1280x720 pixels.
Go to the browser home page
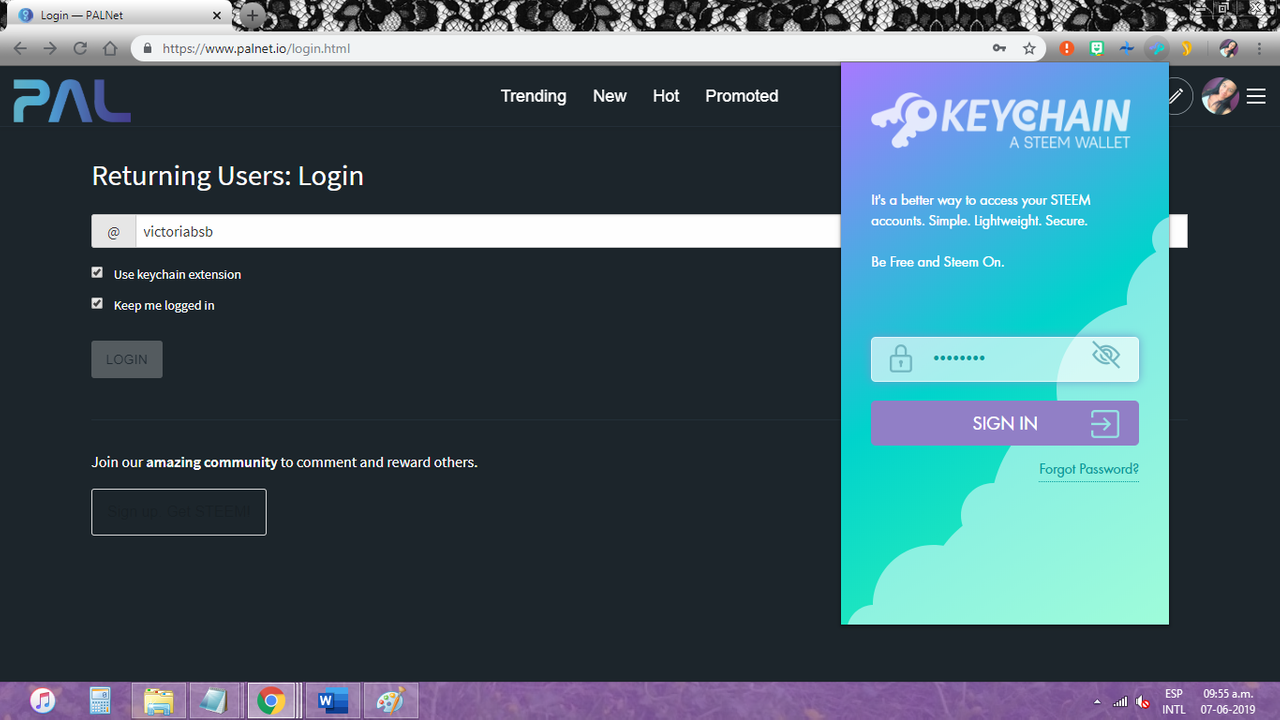click(x=111, y=48)
